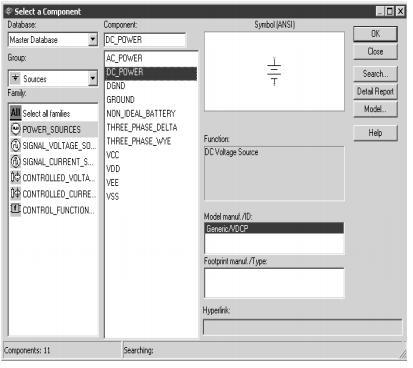
Task: Click the Sources group icon in combo box
Action: (x=15, y=78)
